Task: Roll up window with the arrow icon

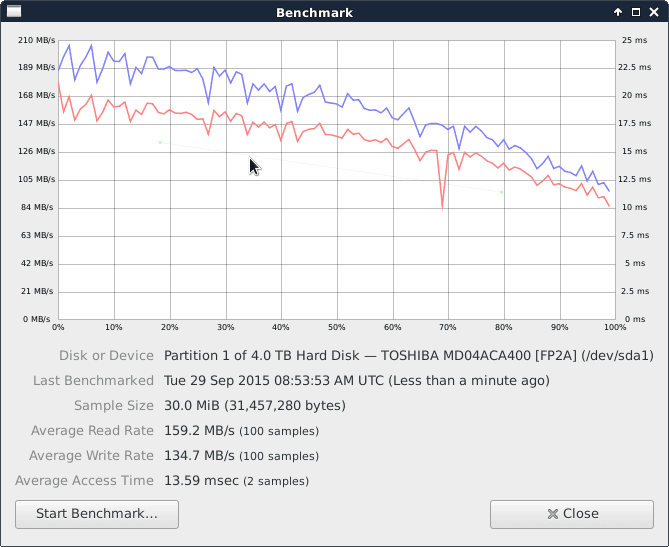Action: pos(618,12)
